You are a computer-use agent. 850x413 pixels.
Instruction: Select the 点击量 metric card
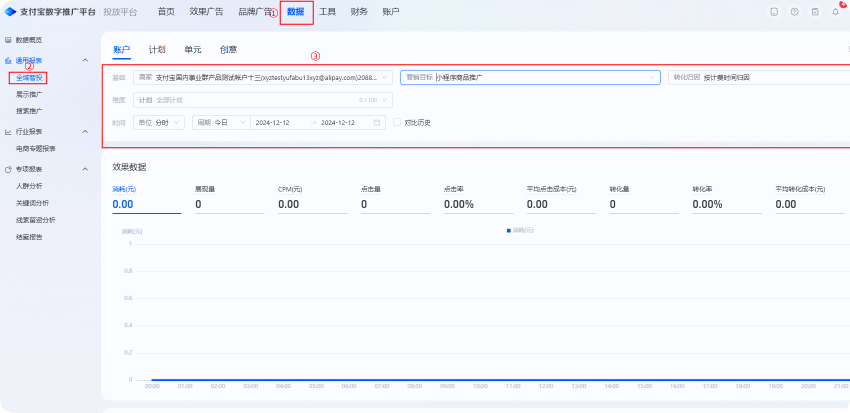(396, 199)
